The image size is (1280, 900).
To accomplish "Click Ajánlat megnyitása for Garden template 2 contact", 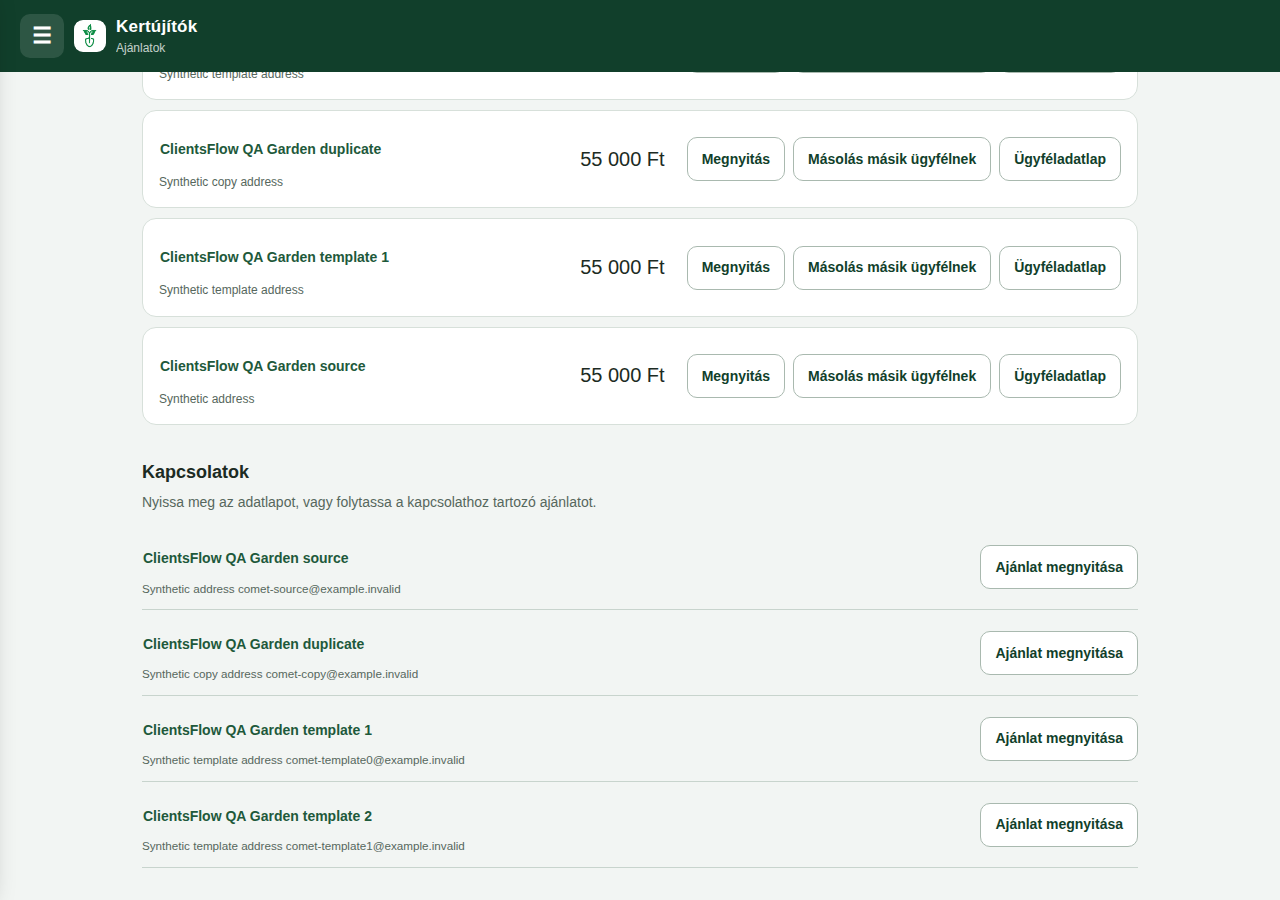I will (1059, 825).
